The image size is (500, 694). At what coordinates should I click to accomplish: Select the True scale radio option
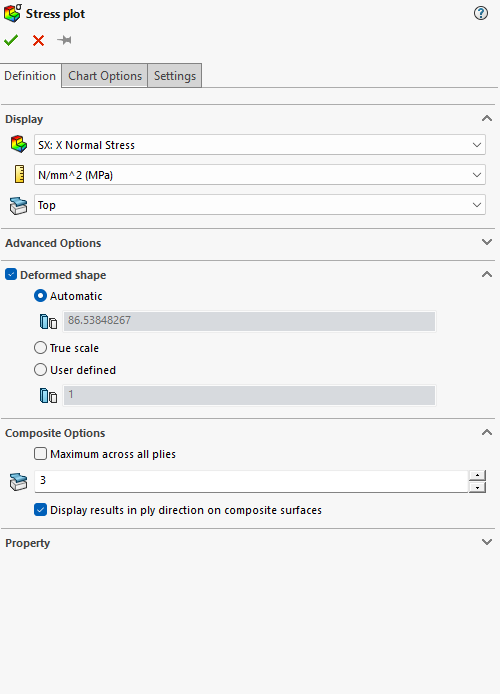pos(40,348)
